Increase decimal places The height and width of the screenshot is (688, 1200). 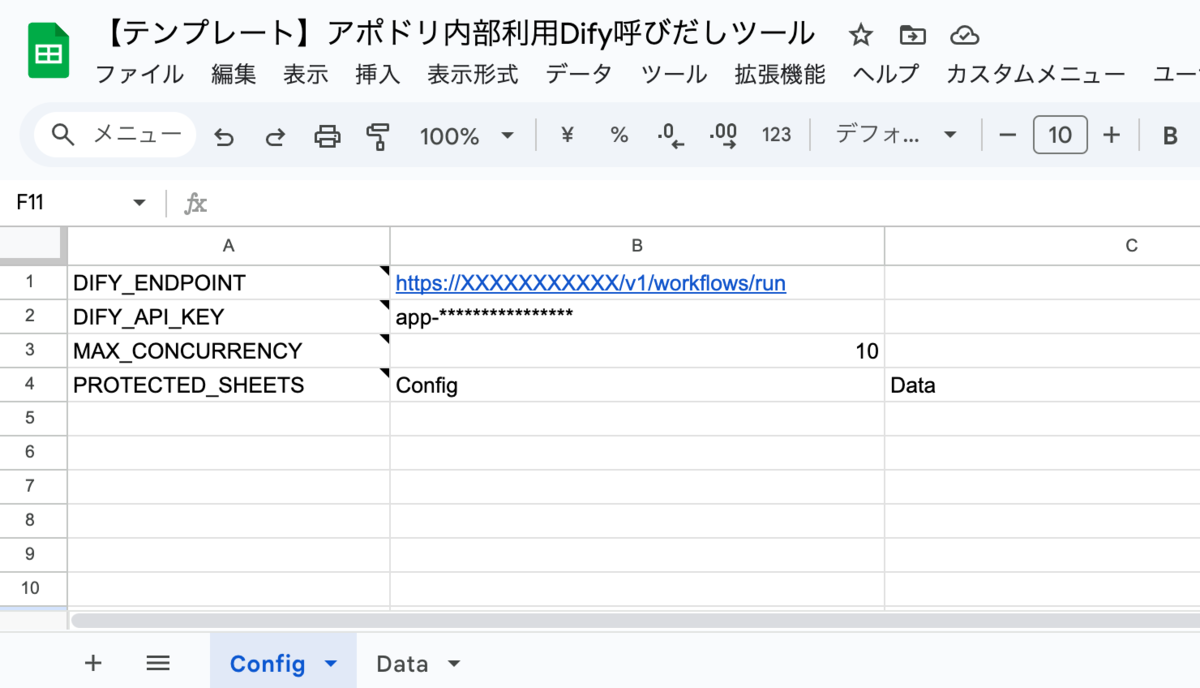pyautogui.click(x=723, y=136)
